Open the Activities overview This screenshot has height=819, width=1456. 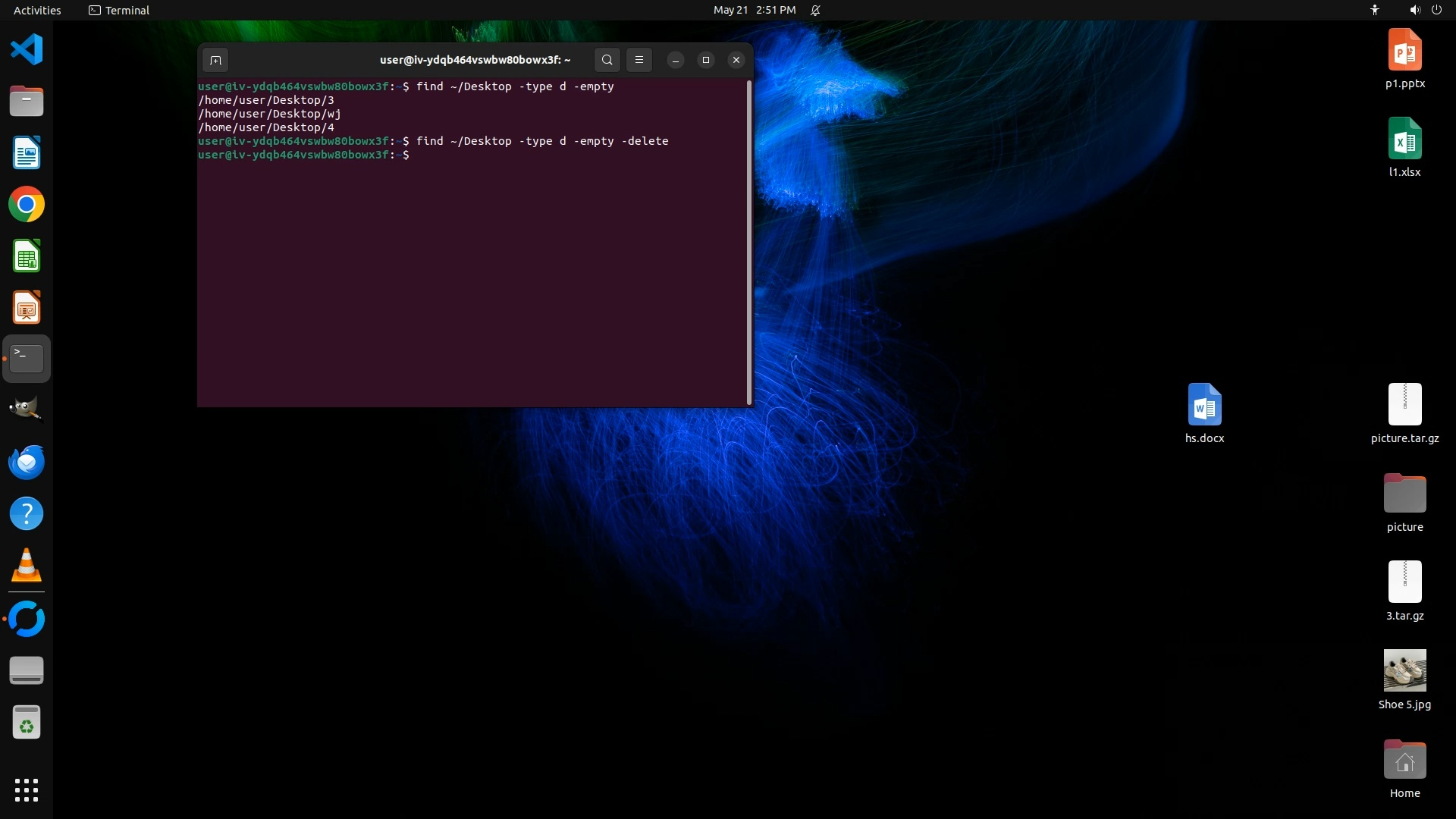click(x=37, y=10)
